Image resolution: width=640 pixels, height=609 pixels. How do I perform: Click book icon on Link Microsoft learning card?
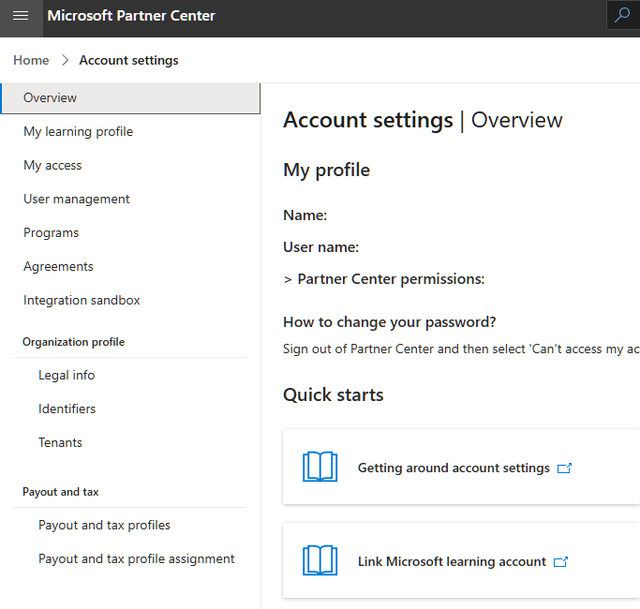320,560
